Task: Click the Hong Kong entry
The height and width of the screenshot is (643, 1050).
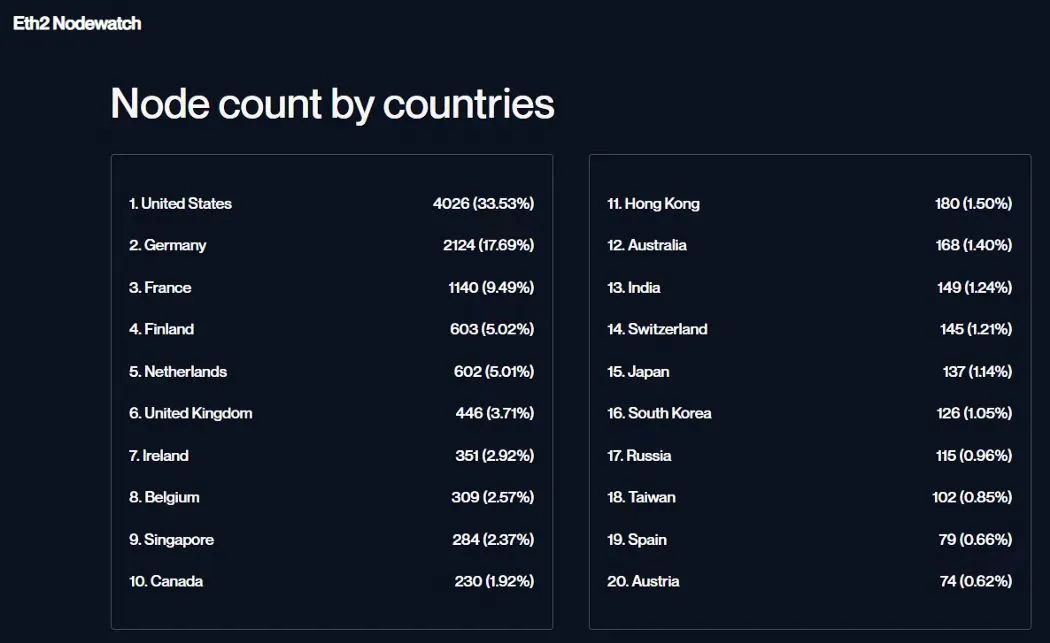Action: click(654, 204)
